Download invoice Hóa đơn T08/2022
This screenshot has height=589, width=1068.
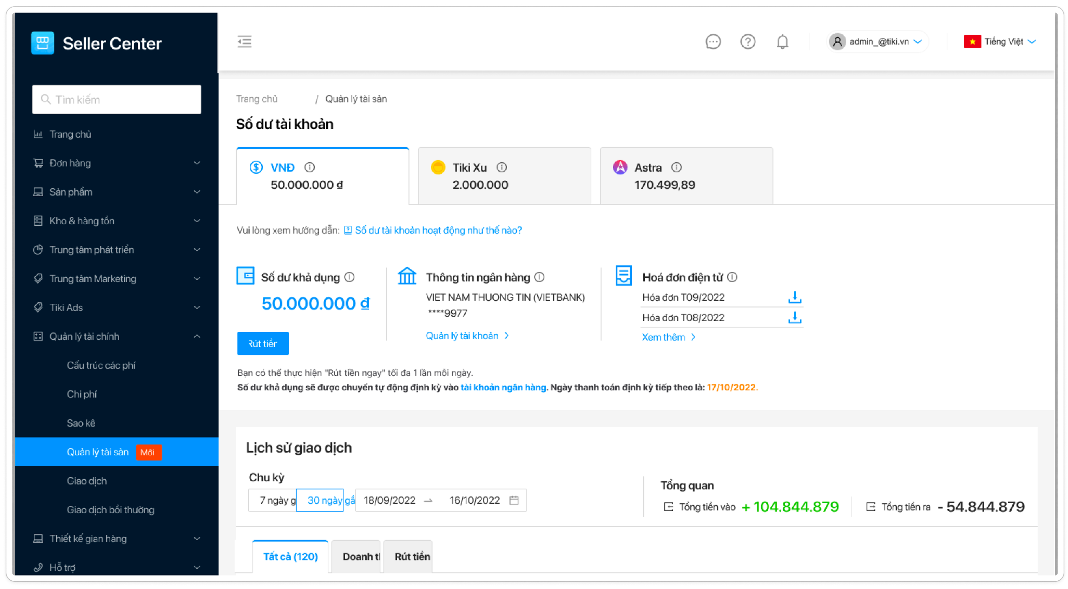pos(794,318)
